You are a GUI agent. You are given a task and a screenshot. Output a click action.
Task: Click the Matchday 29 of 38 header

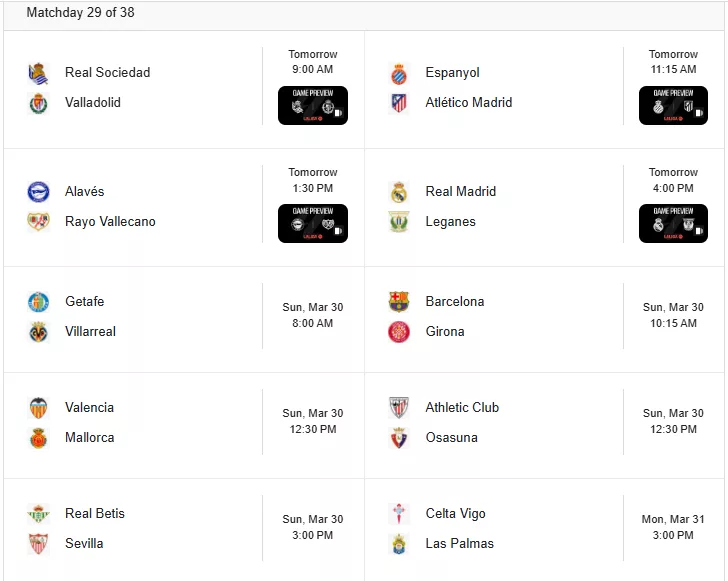coord(80,13)
